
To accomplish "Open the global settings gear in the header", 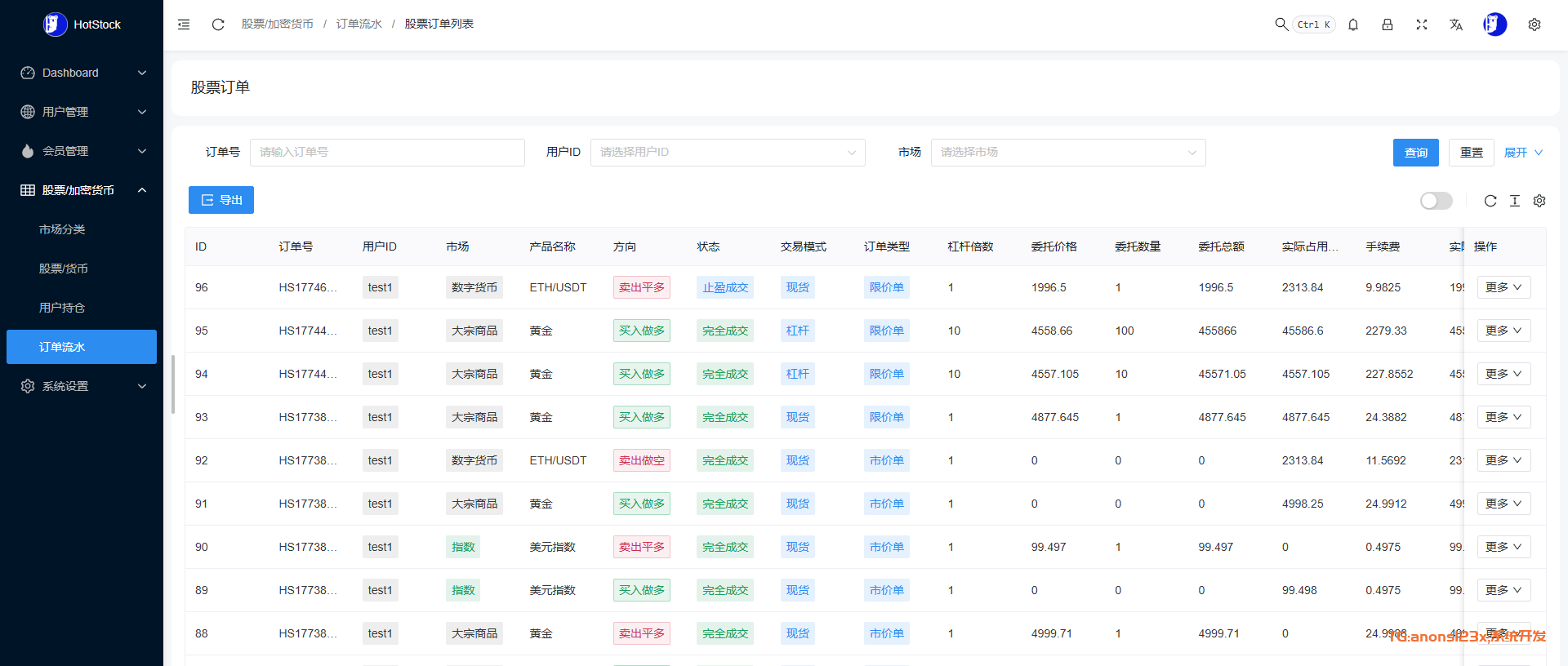I will [x=1535, y=24].
